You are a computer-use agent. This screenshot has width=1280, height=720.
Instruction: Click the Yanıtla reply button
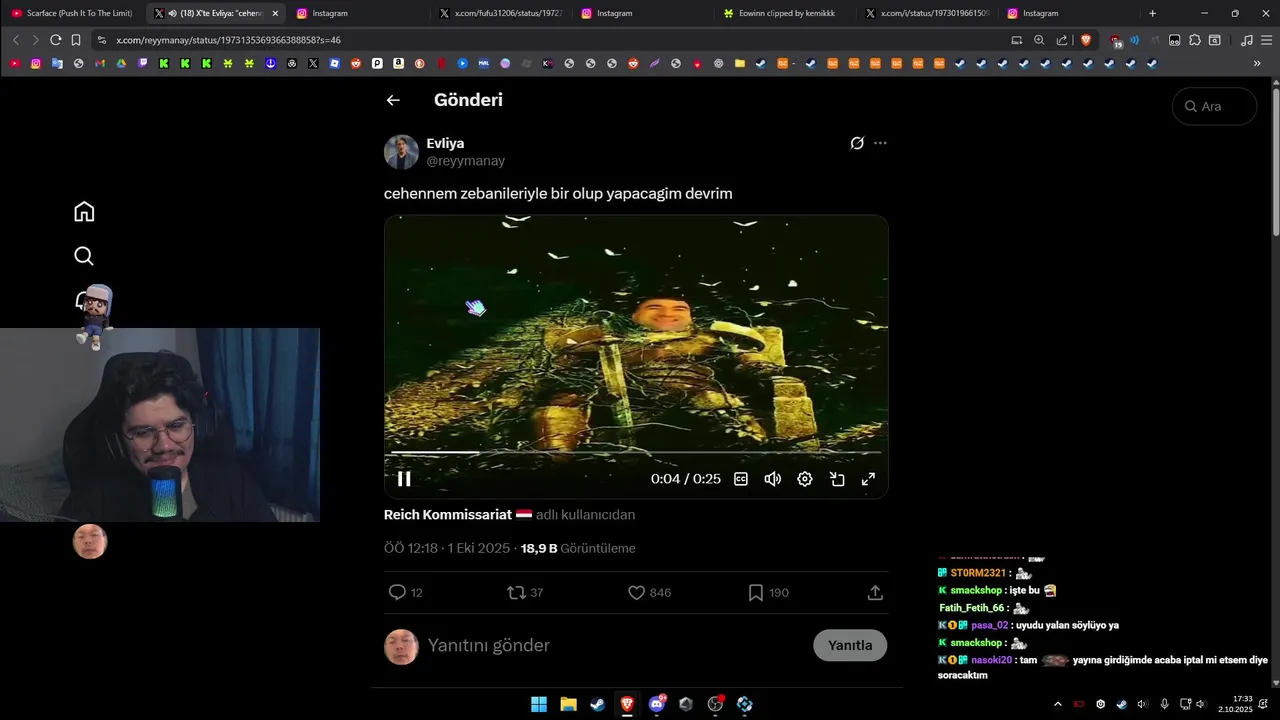(850, 645)
